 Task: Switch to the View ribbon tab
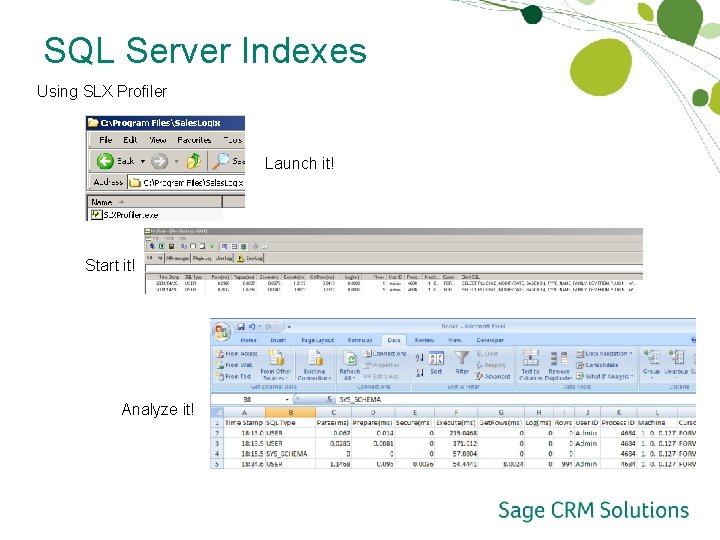click(454, 340)
